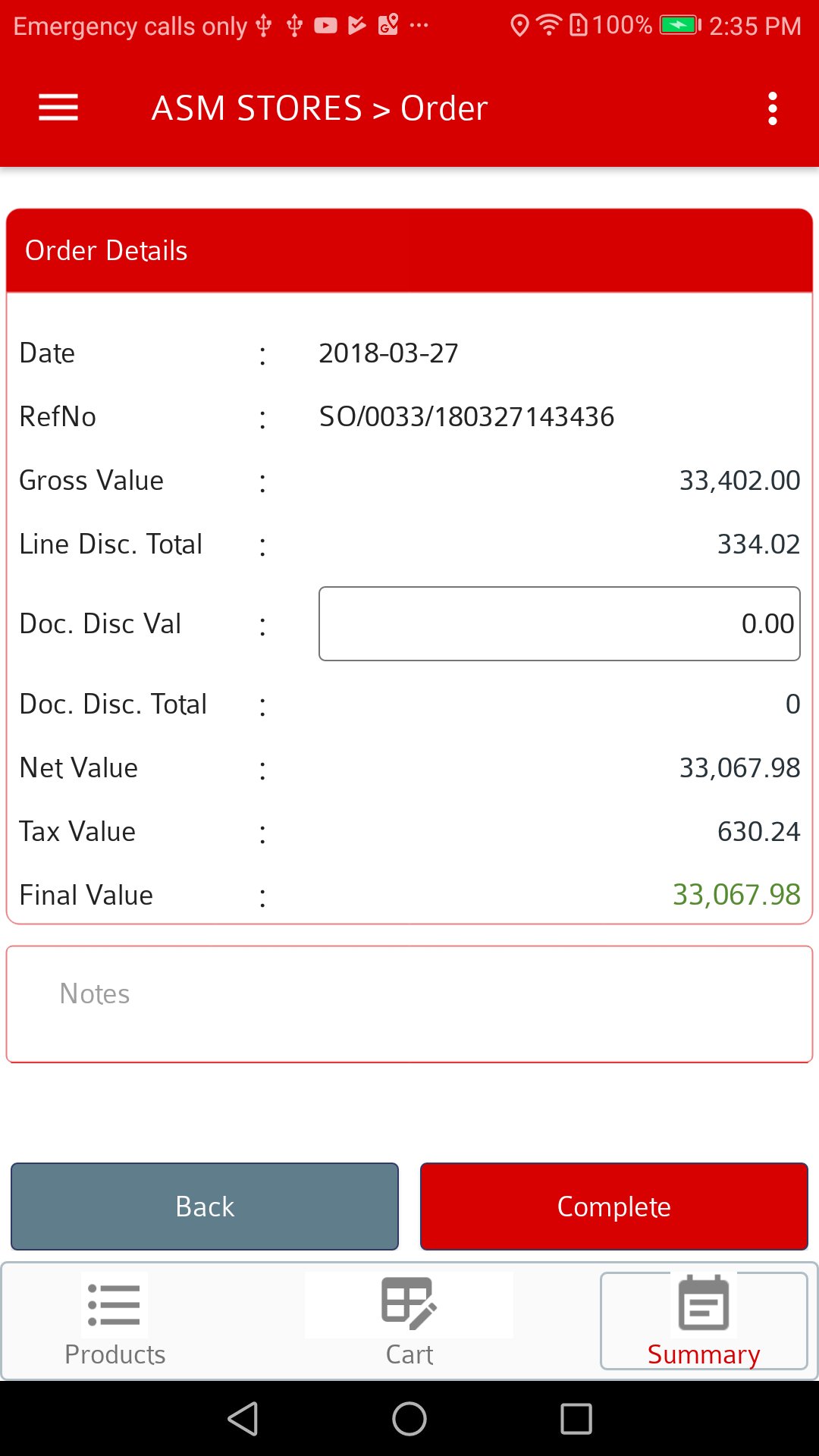
Task: Tap the Products list icon
Action: point(114,1304)
